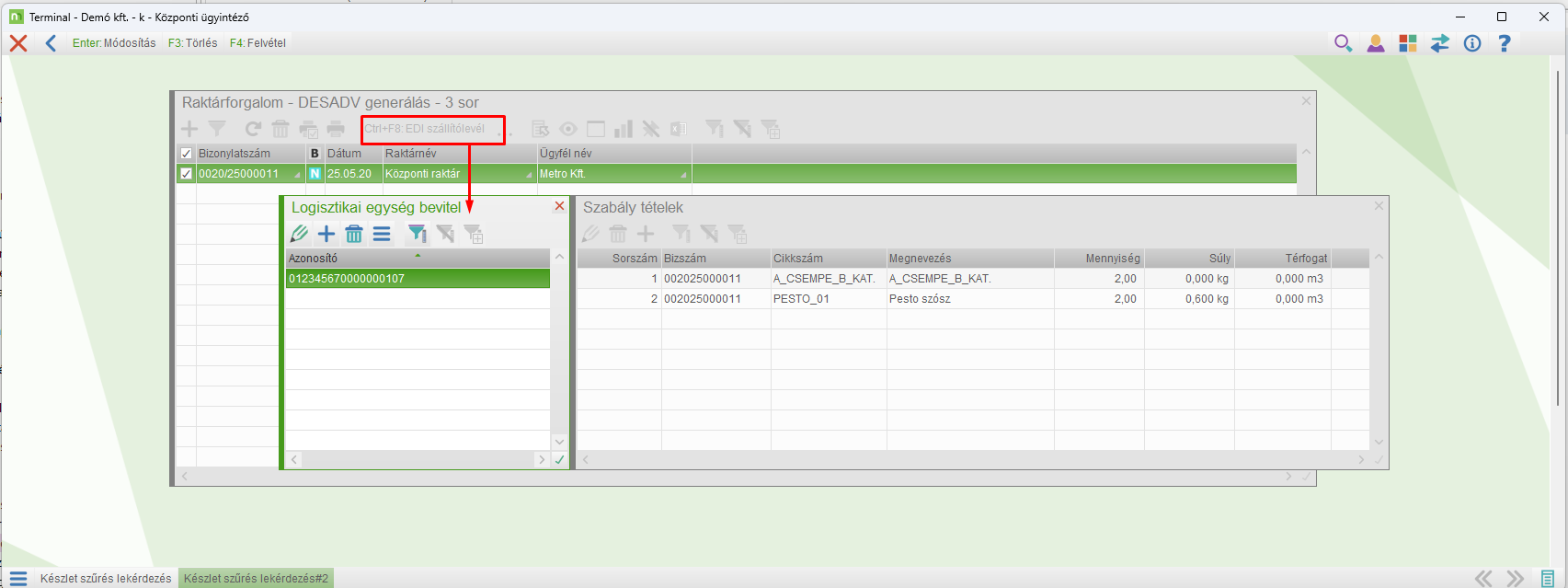Delete logistics unit with trash icon
The width and height of the screenshot is (1568, 588).
pos(354,234)
